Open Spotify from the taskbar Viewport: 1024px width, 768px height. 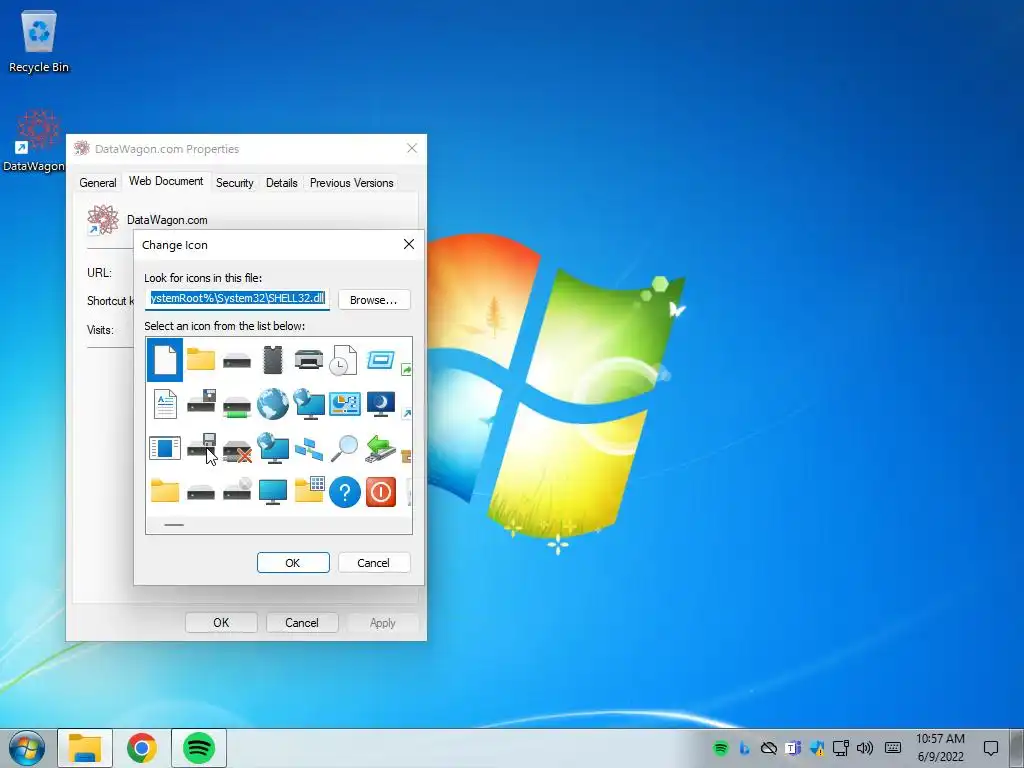(199, 748)
